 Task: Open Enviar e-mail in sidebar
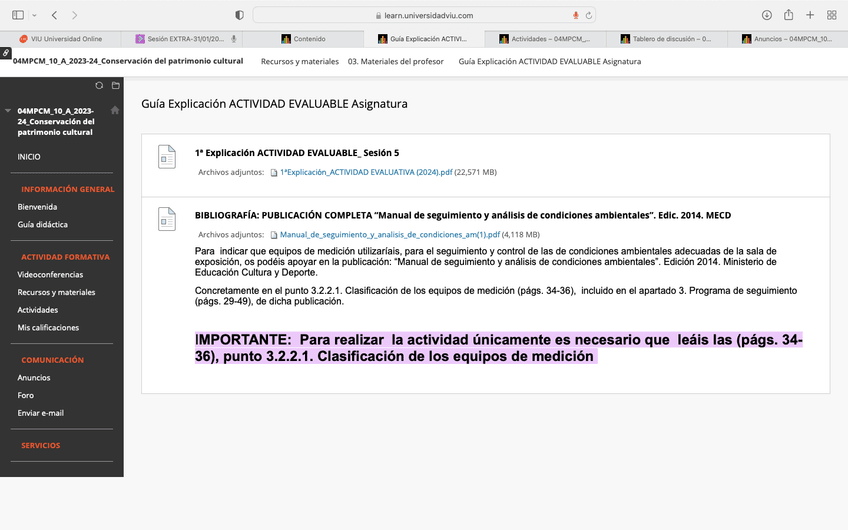(41, 413)
